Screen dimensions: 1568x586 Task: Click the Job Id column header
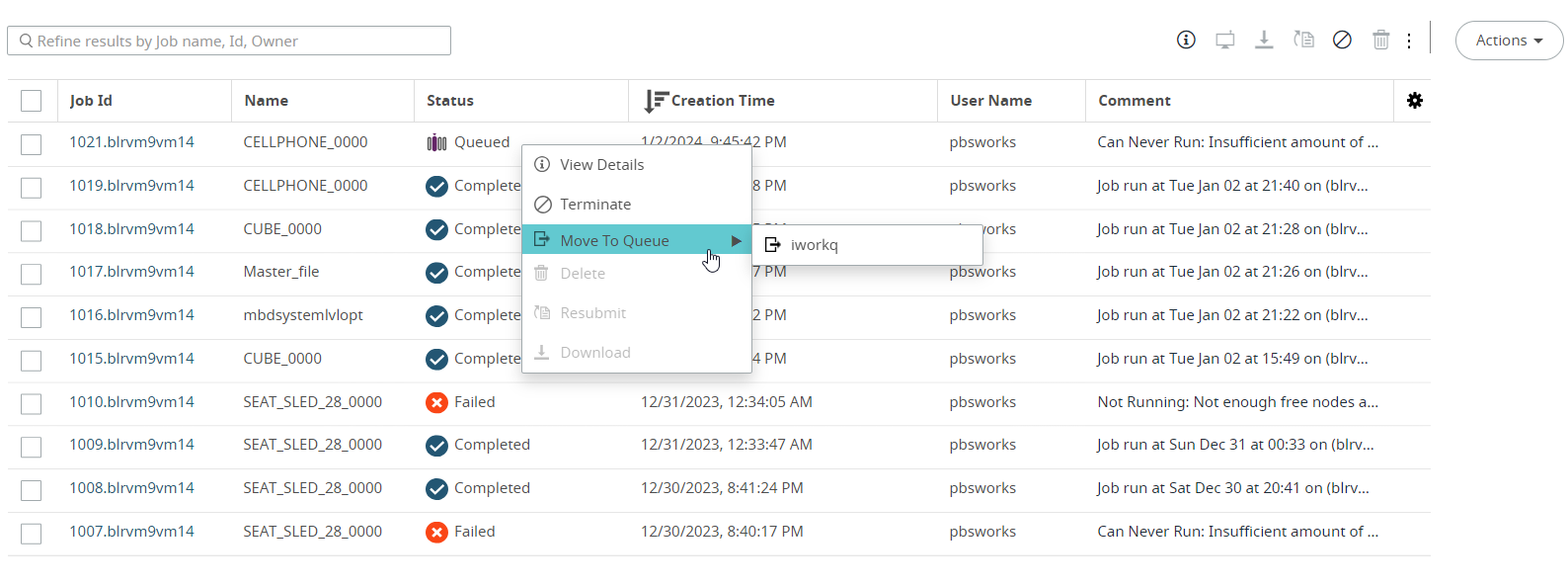[91, 101]
